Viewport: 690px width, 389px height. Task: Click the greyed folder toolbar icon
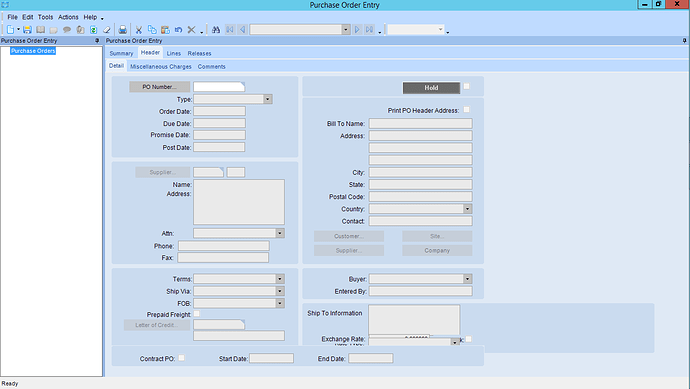[54, 29]
